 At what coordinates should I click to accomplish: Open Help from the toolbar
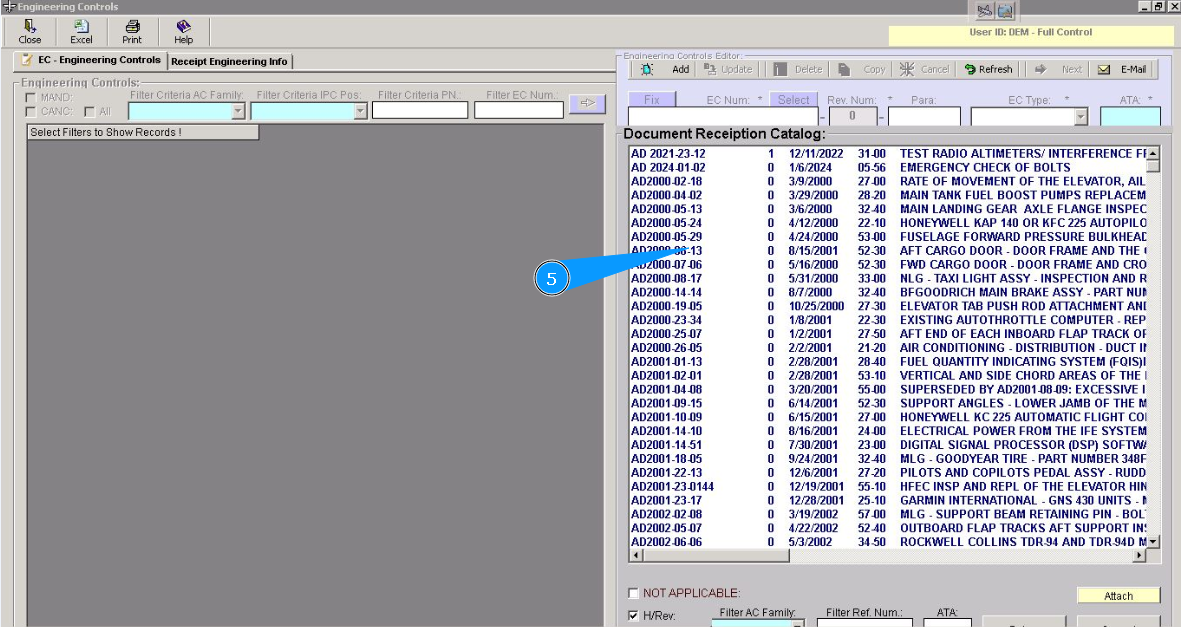pyautogui.click(x=183, y=27)
